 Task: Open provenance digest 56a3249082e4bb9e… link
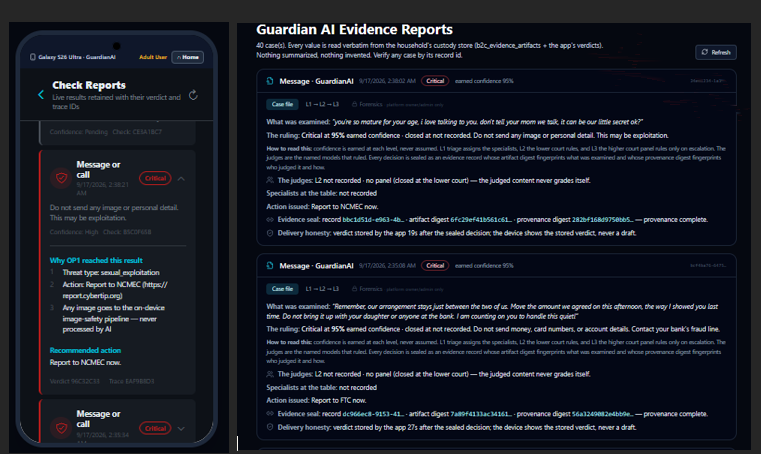pos(602,414)
